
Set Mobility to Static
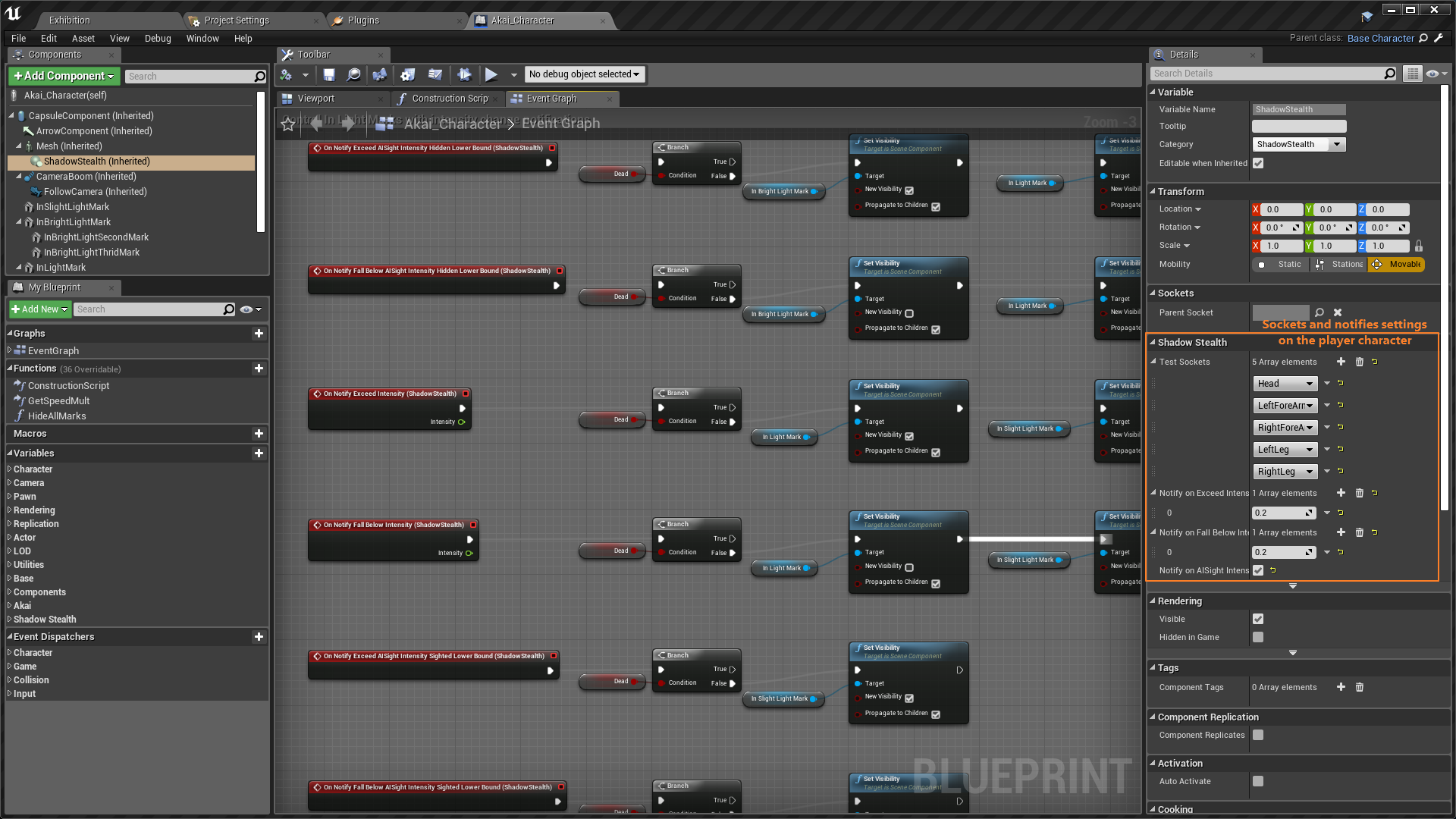(x=1282, y=264)
